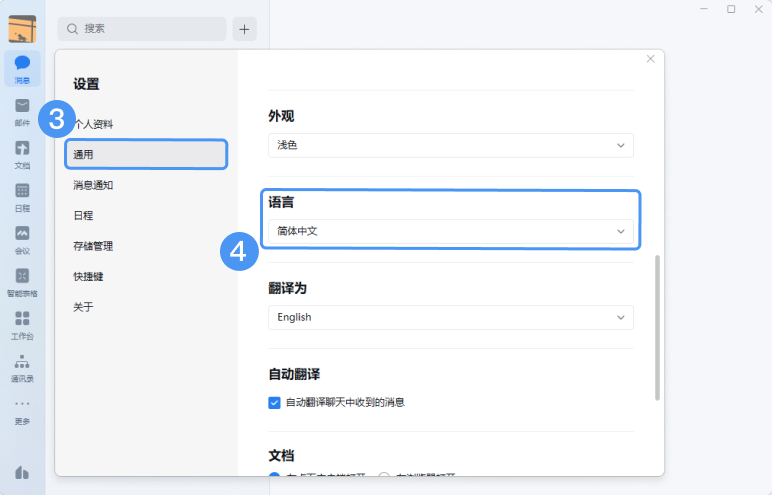The height and width of the screenshot is (495, 772).
Task: Click the plus button beside search box
Action: 245,29
